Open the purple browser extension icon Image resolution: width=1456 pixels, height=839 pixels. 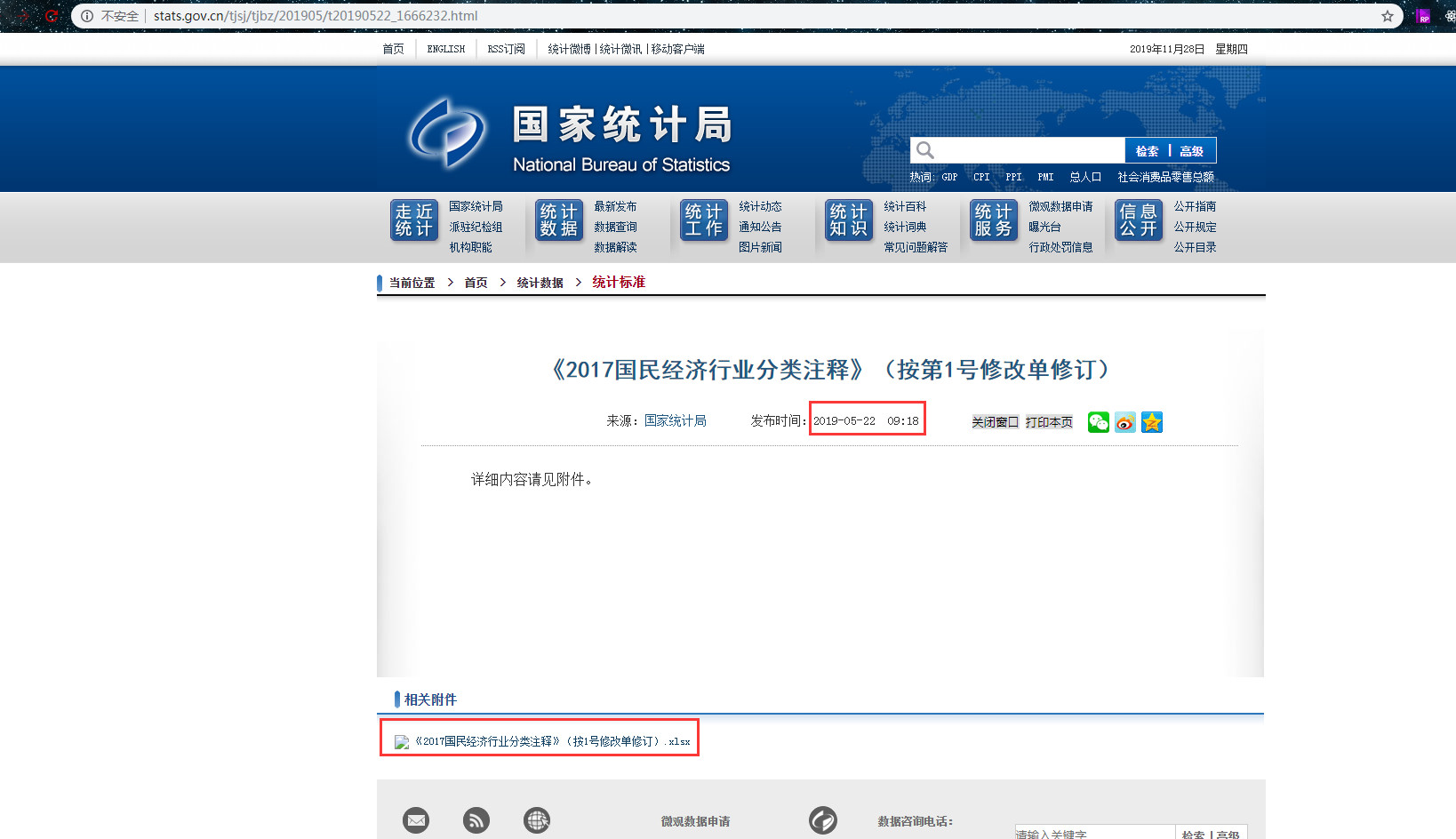tap(1424, 16)
